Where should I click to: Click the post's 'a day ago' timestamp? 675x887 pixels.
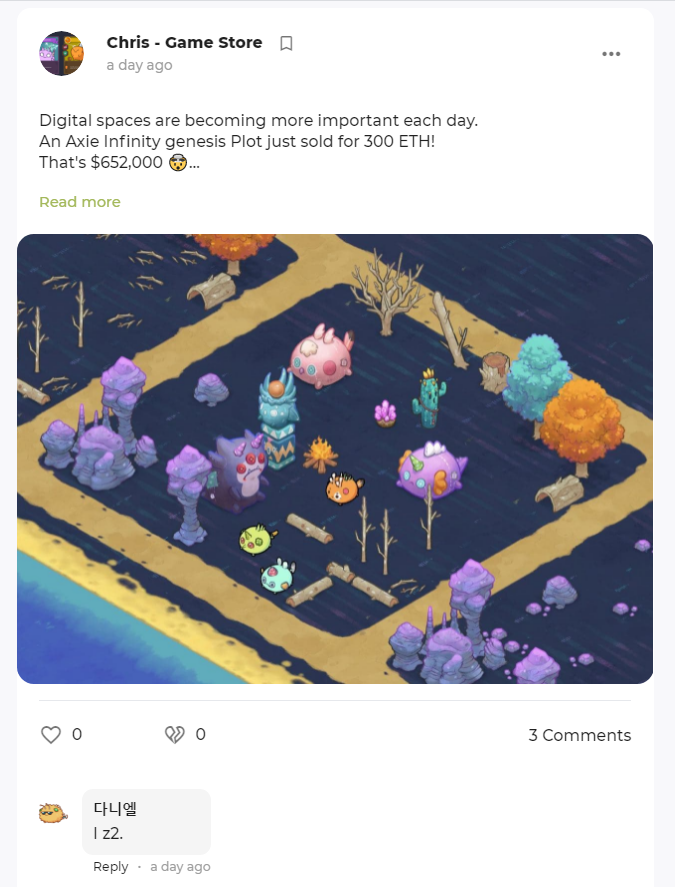coord(139,65)
